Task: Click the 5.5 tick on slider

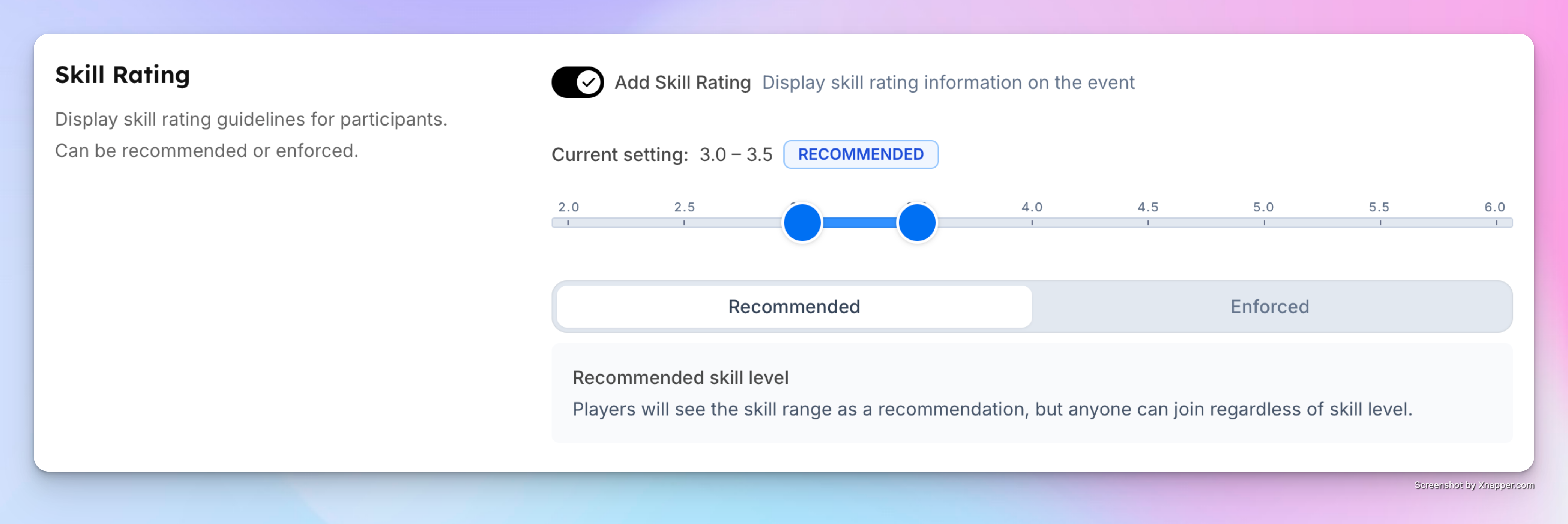Action: [1380, 223]
